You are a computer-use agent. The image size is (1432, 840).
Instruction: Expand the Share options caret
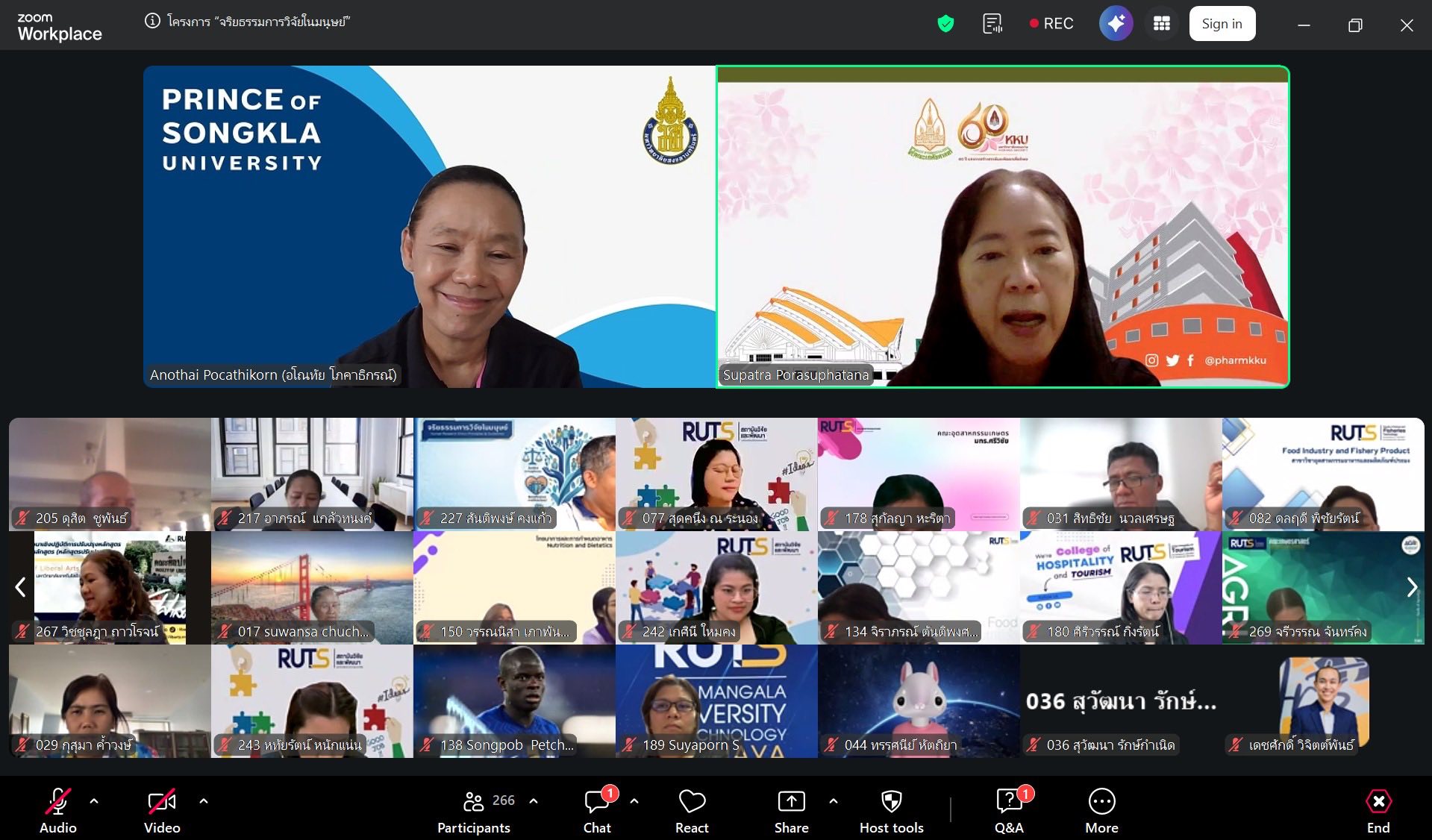[834, 801]
